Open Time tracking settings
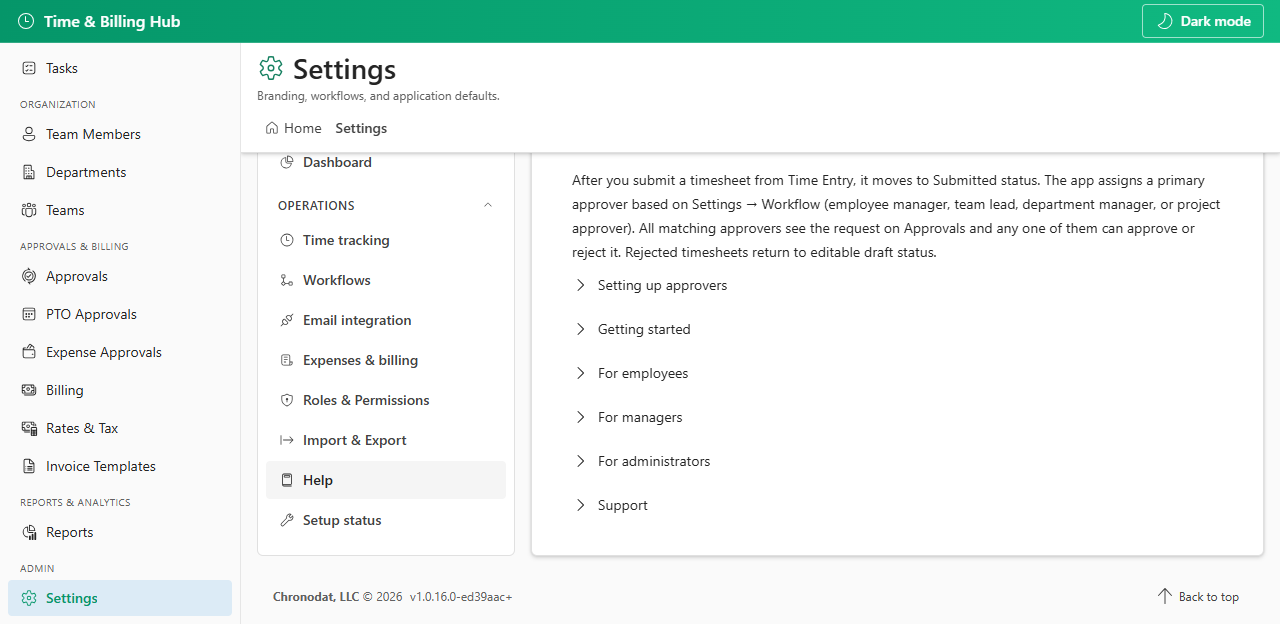This screenshot has width=1280, height=624. pyautogui.click(x=386, y=240)
